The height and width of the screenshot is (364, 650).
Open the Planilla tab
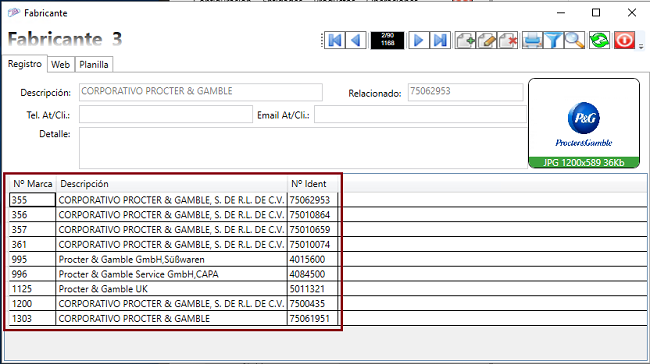tap(94, 65)
